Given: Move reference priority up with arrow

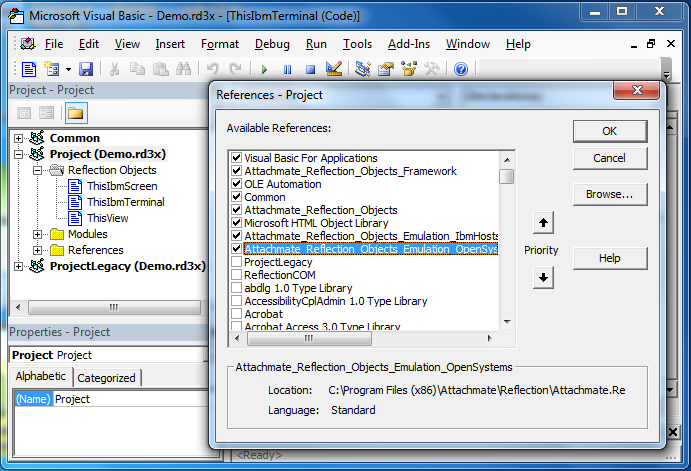Looking at the screenshot, I should point(543,223).
